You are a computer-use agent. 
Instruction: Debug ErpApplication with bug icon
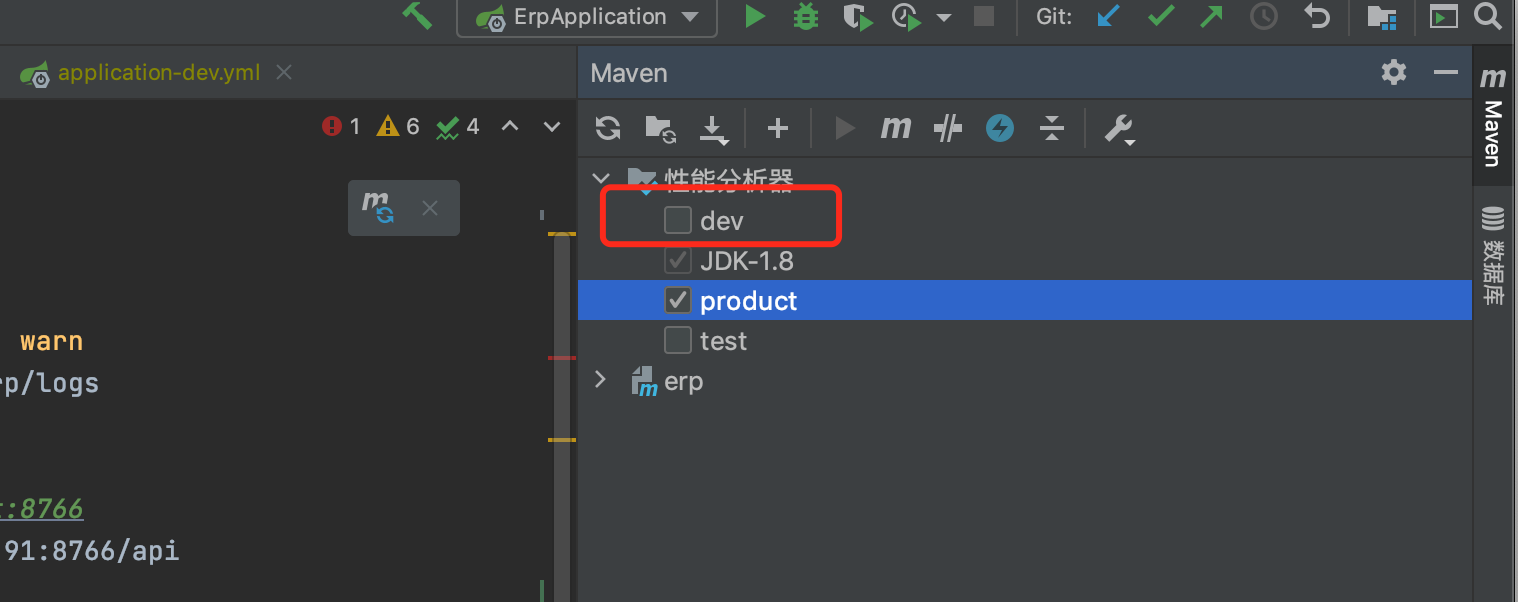click(805, 17)
